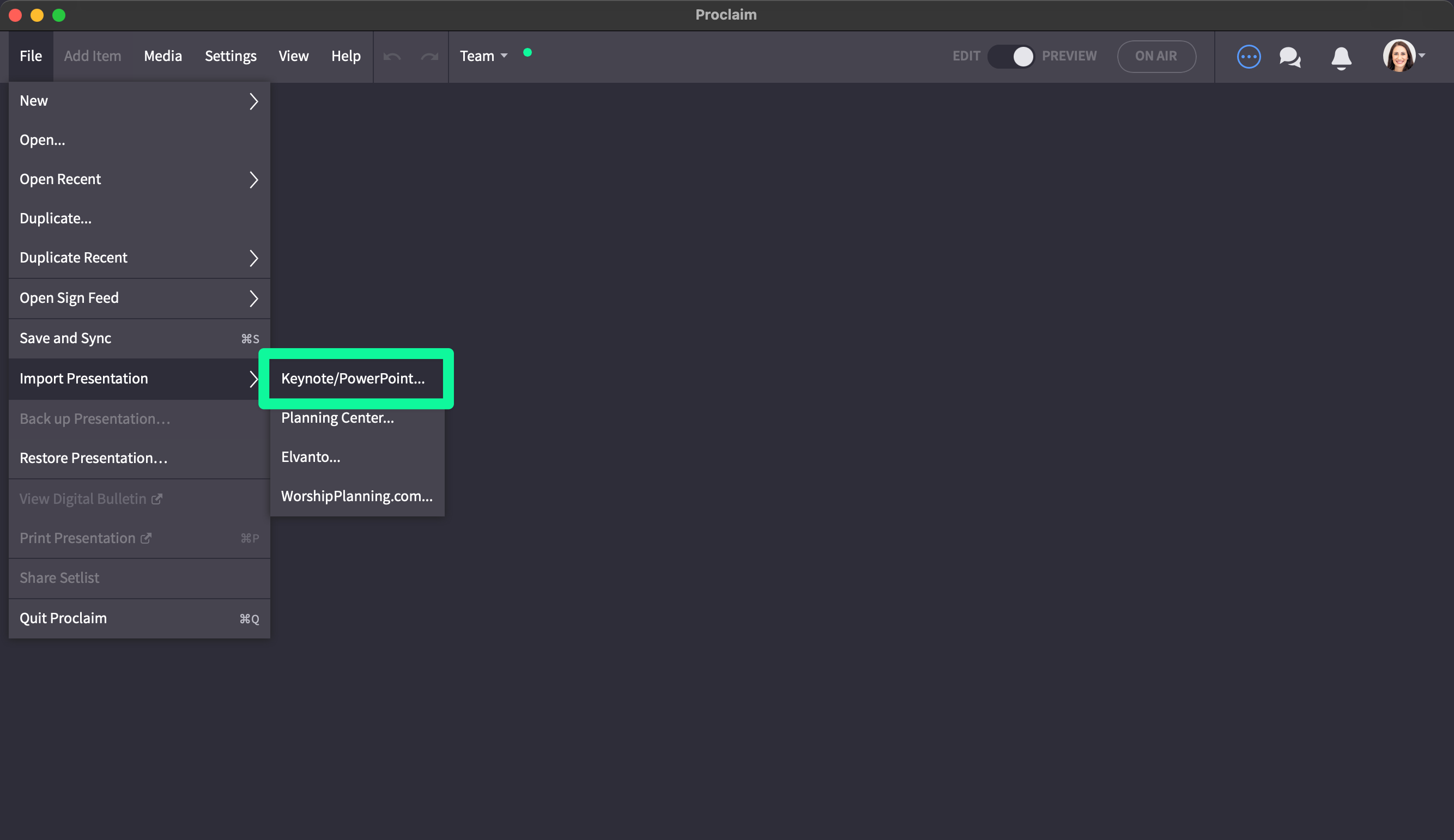
Task: Click the red close window button
Action: (x=16, y=15)
